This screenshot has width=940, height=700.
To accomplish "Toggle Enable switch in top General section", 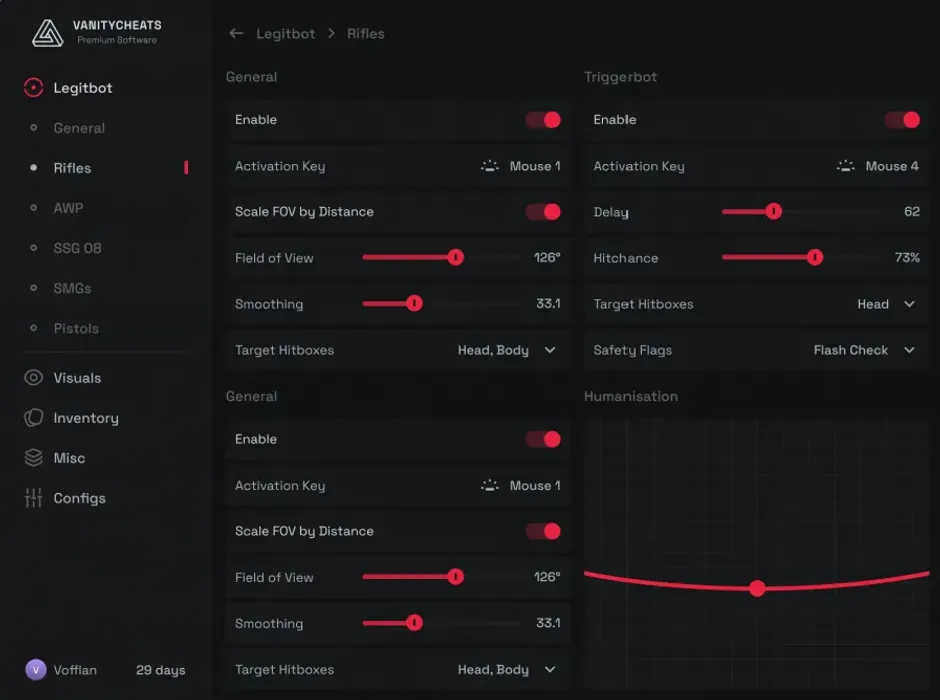I will coord(543,120).
